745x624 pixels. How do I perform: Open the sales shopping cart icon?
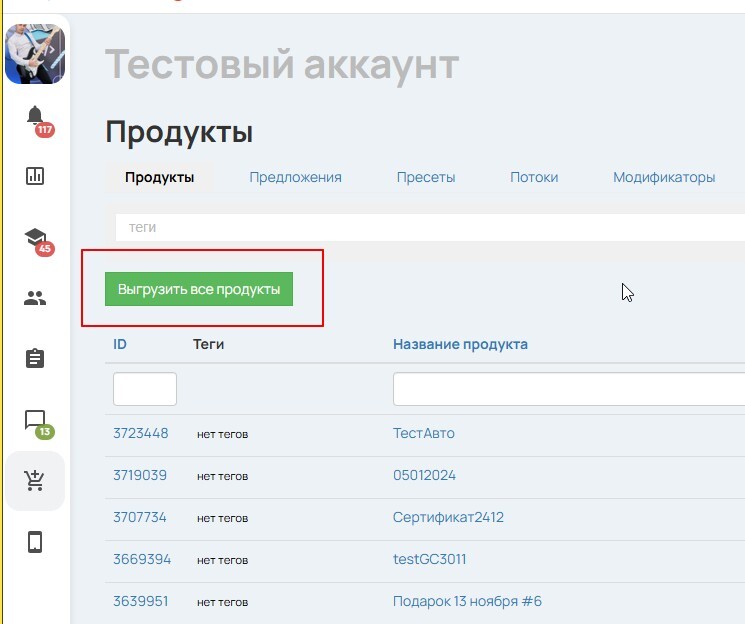(35, 481)
